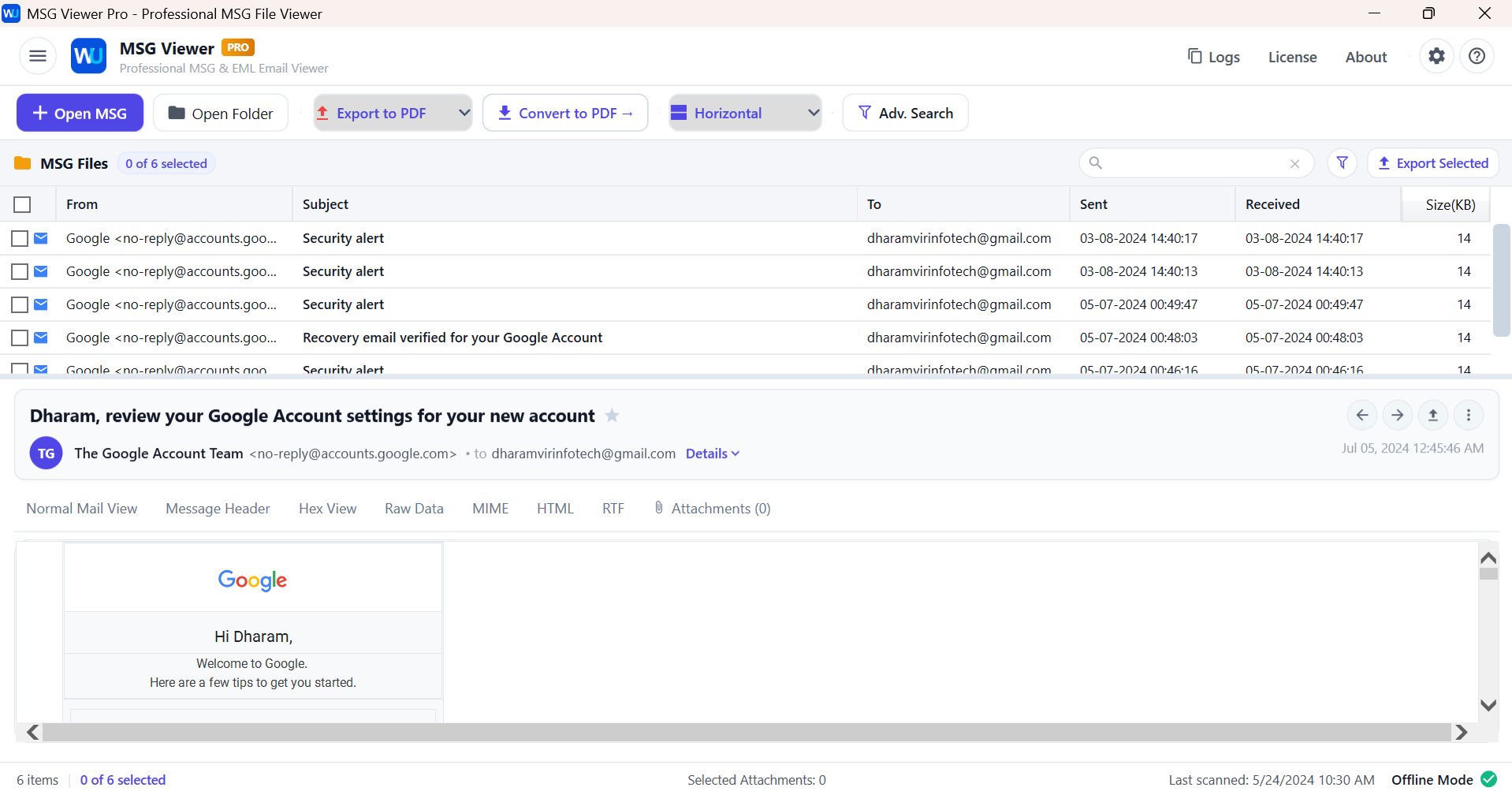Clear search box with X icon
Screen dimensions: 1512x791
click(1294, 164)
